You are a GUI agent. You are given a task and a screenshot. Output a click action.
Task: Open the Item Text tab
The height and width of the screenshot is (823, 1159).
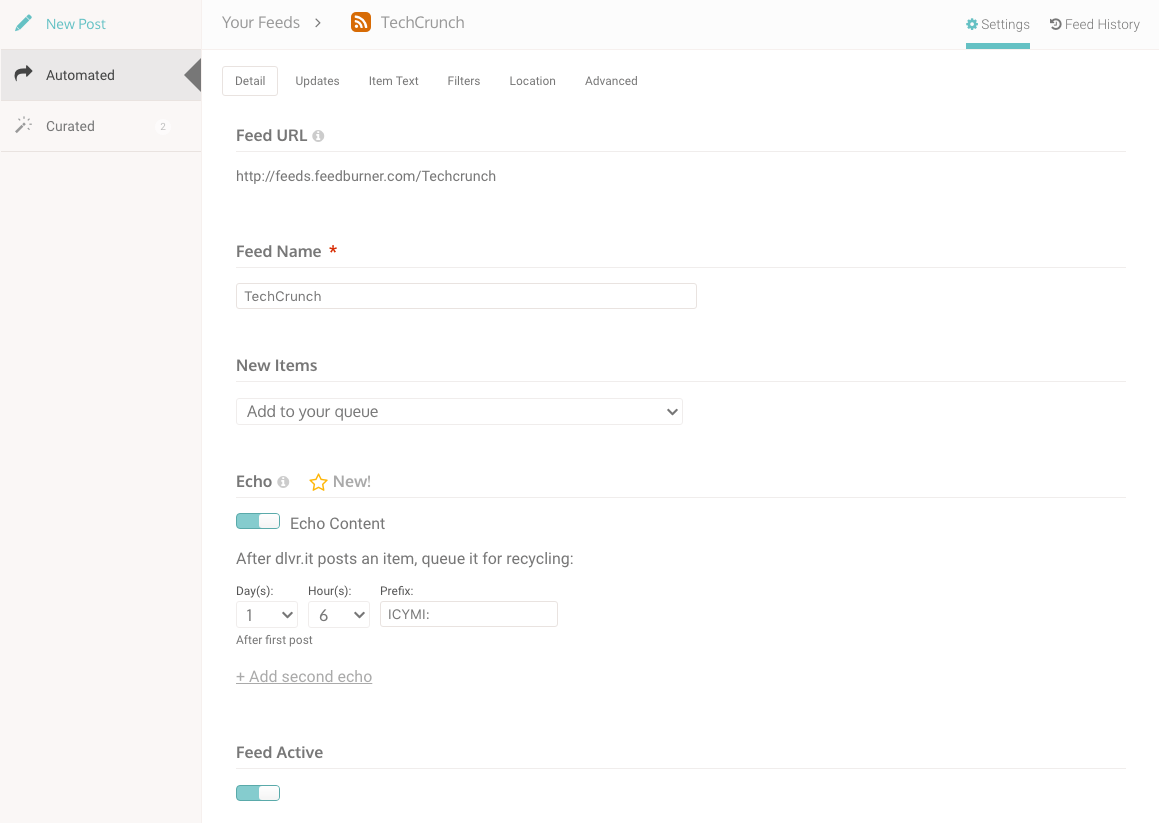click(393, 81)
